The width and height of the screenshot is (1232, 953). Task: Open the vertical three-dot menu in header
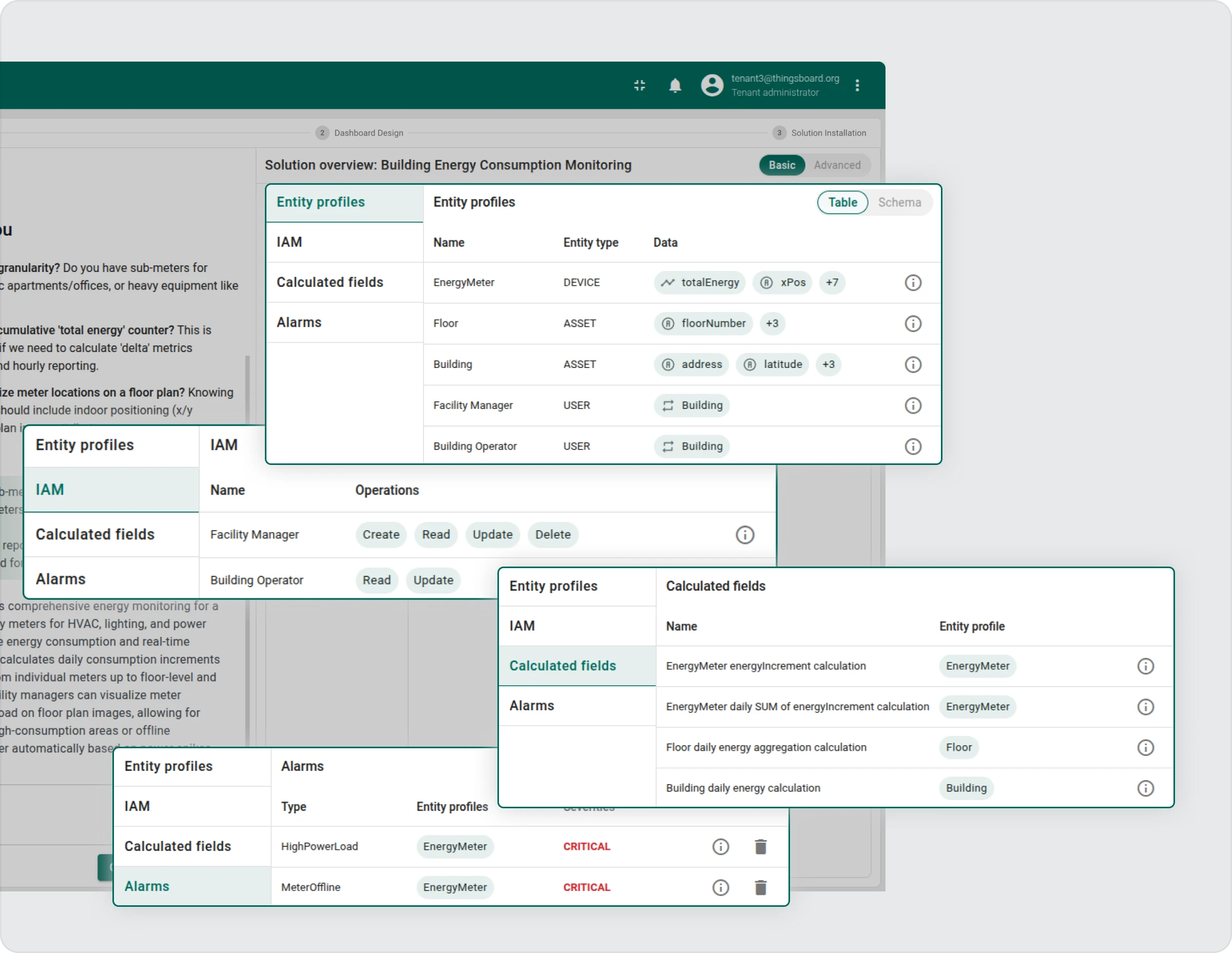(857, 85)
